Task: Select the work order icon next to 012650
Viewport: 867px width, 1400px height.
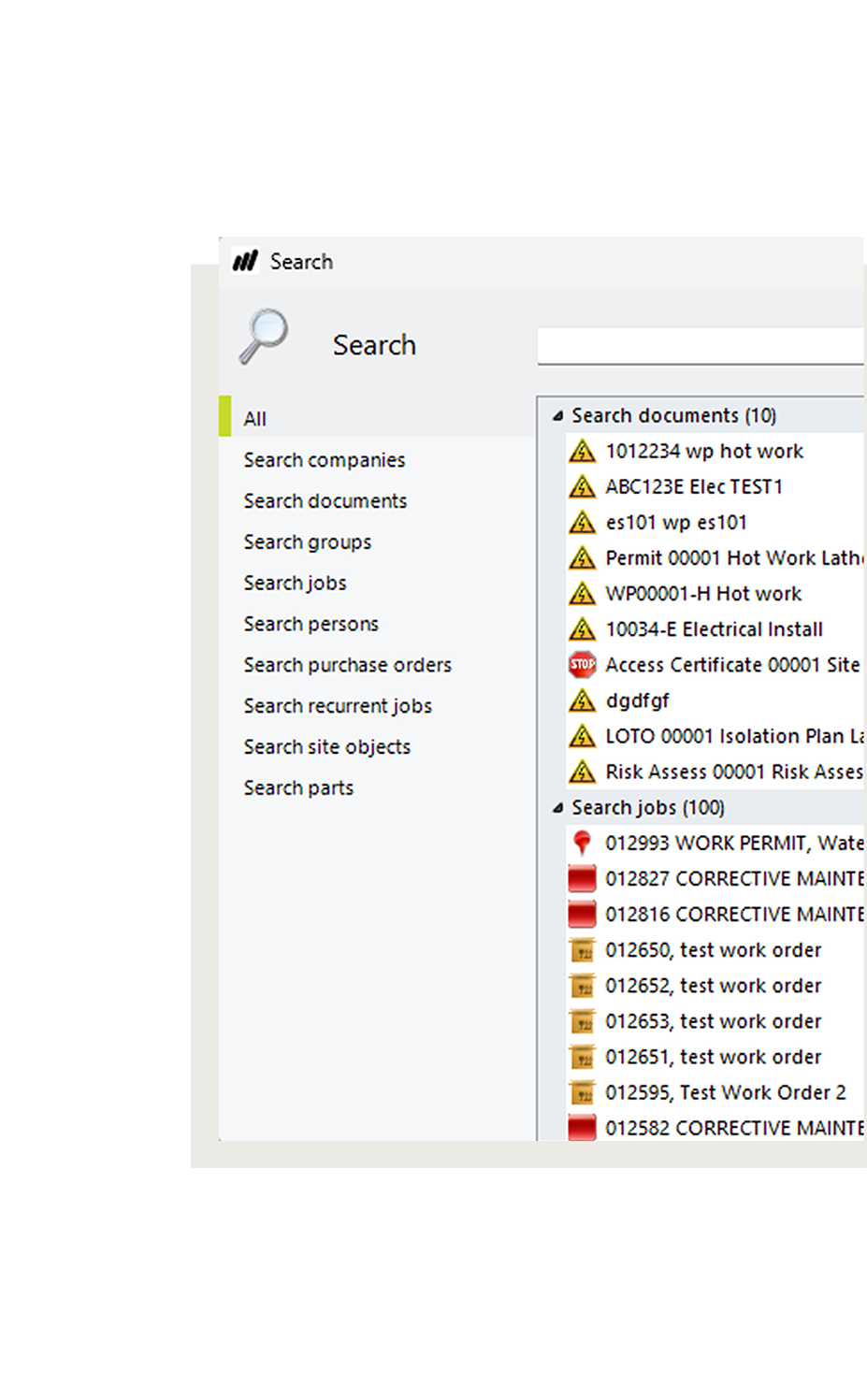Action: point(582,949)
